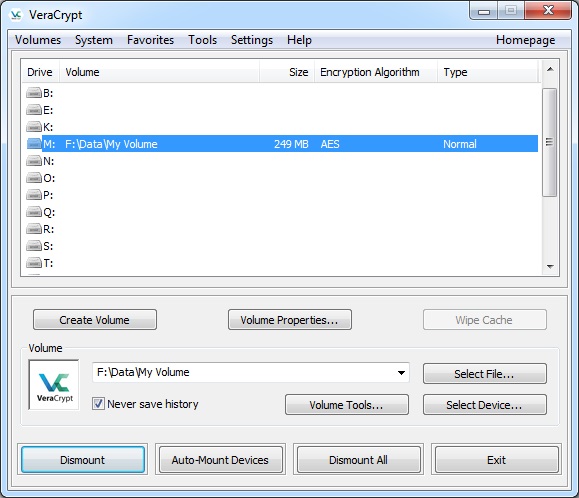Screen dimensions: 579x498
Task: Click the Select Device button
Action: pyautogui.click(x=484, y=405)
